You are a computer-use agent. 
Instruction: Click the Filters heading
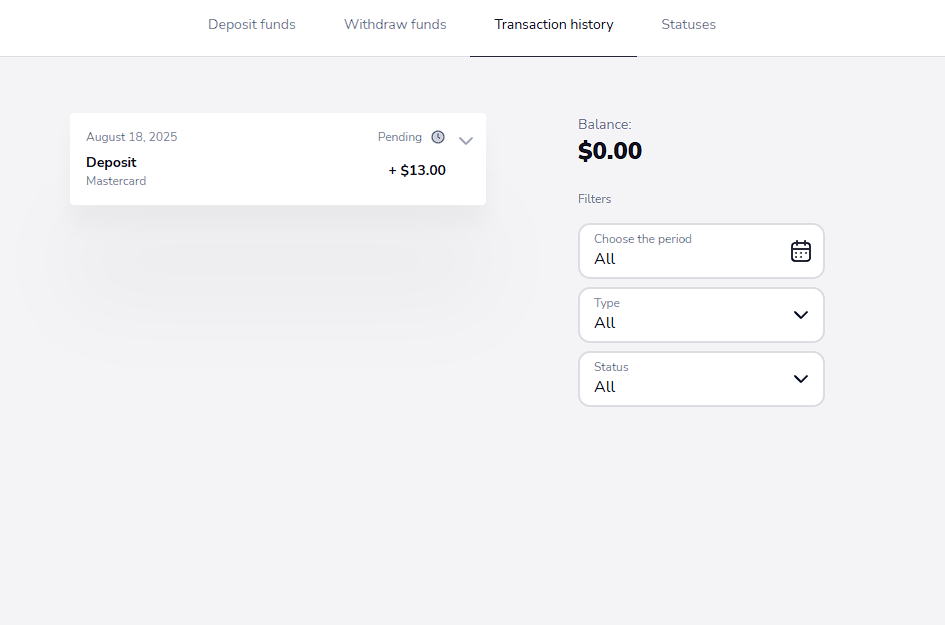tap(594, 199)
